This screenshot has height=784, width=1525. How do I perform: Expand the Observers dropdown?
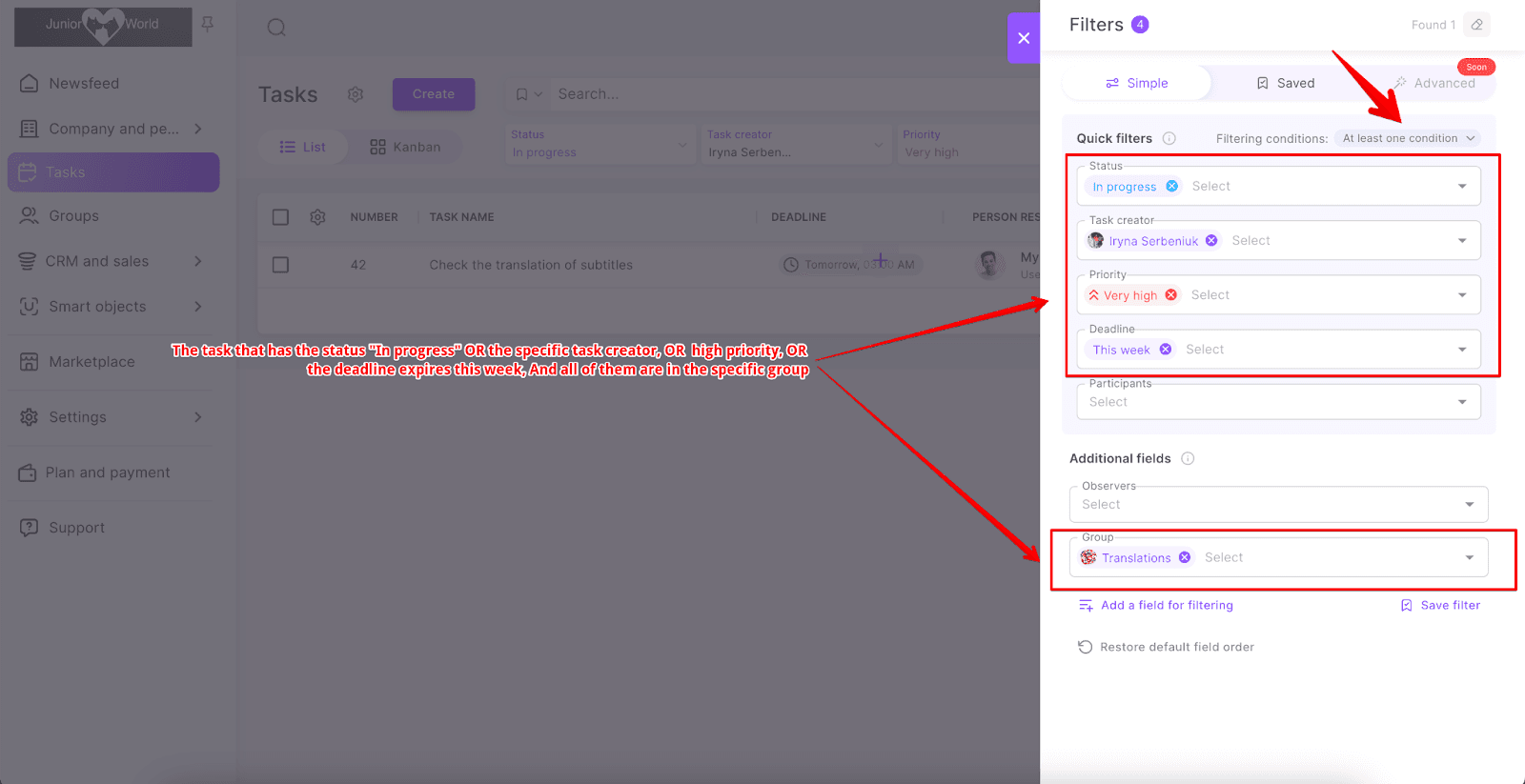(1469, 505)
